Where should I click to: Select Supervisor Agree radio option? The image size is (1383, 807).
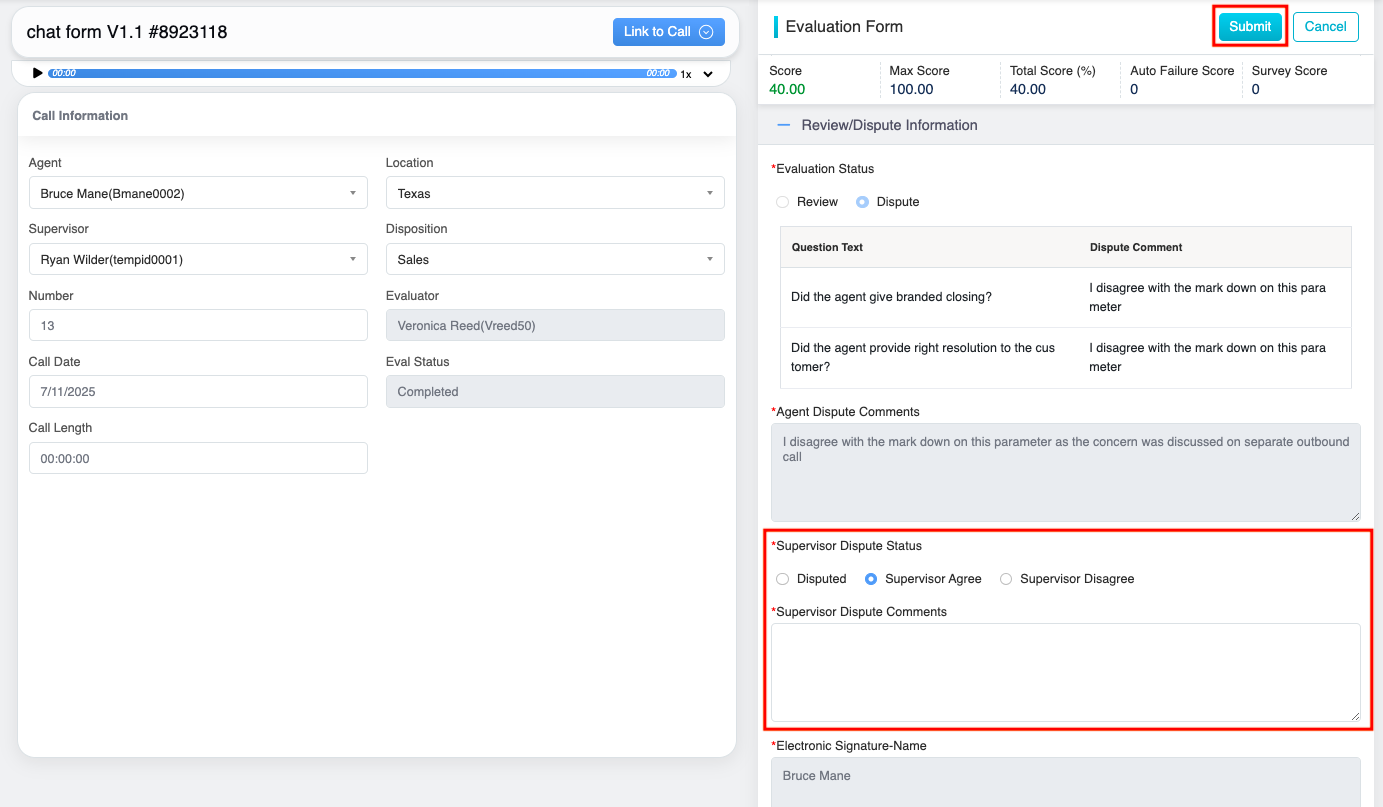(871, 579)
